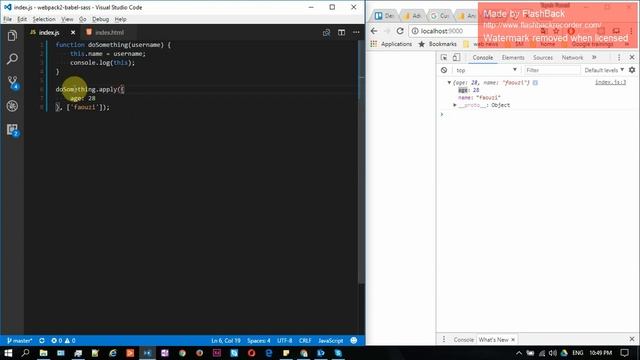The image size is (640, 360).
Task: Click the master branch in status bar
Action: coord(19,340)
